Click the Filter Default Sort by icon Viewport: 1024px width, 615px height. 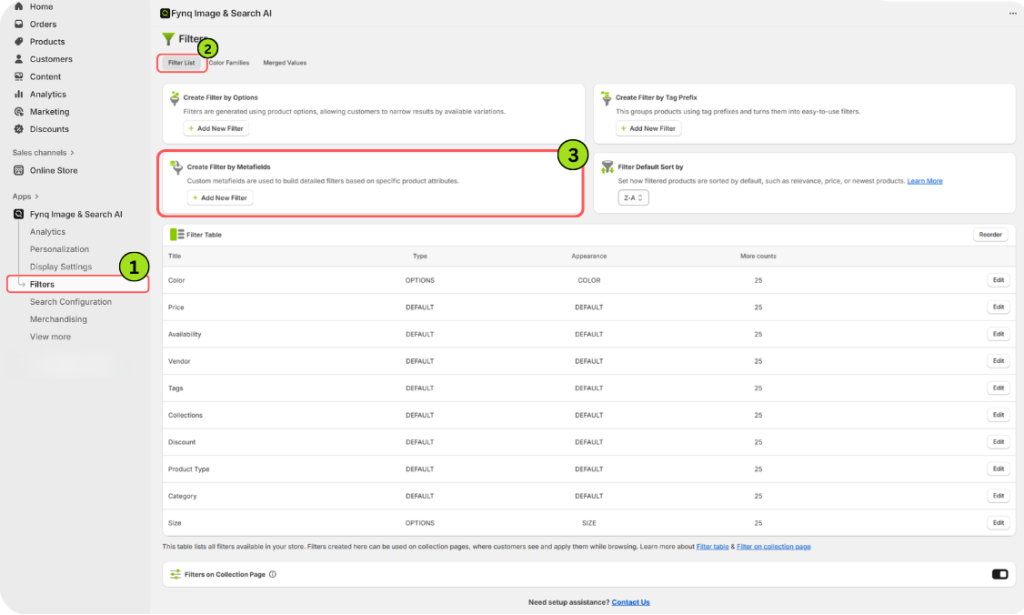point(607,168)
